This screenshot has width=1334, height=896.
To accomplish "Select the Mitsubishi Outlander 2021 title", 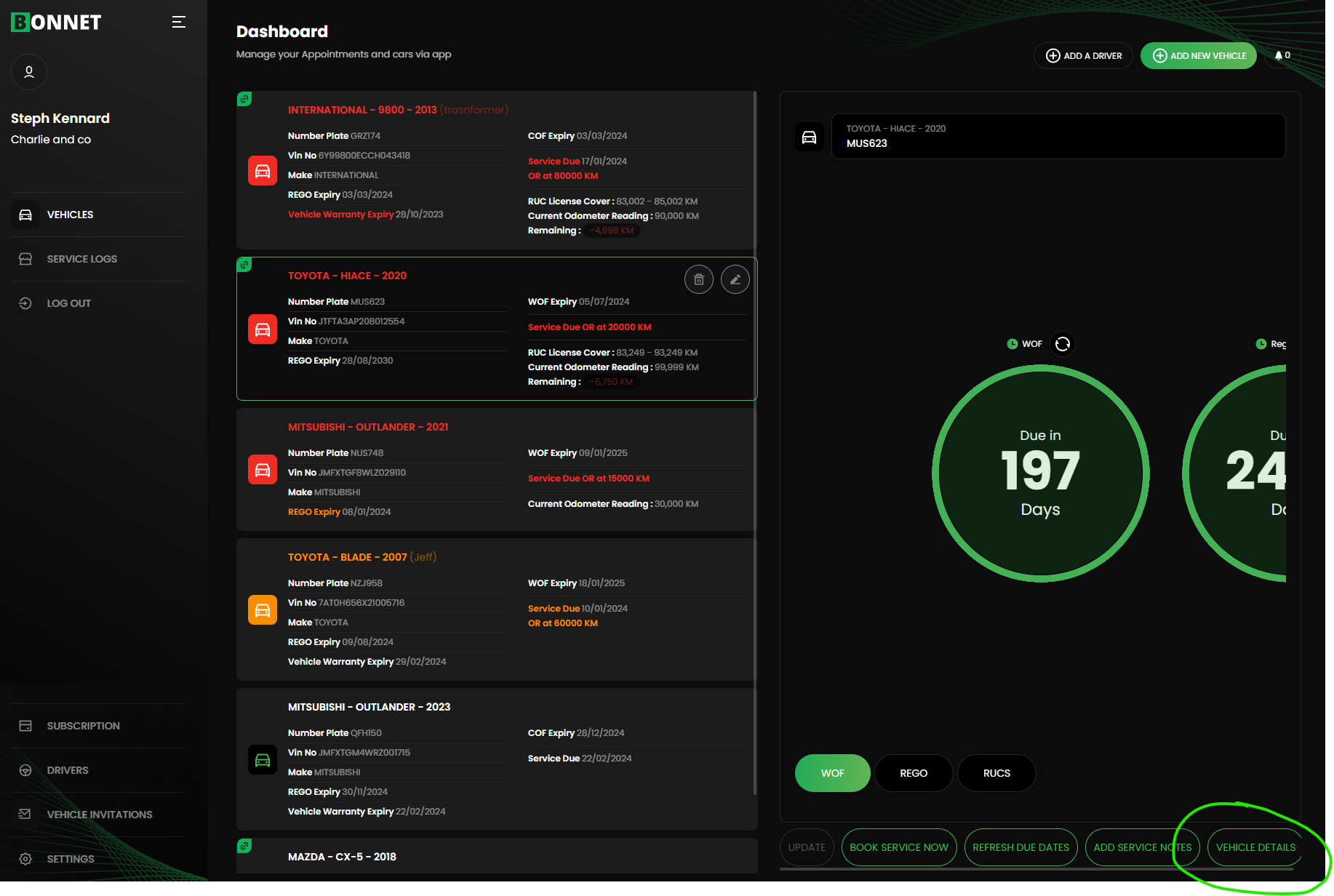I will 368,427.
